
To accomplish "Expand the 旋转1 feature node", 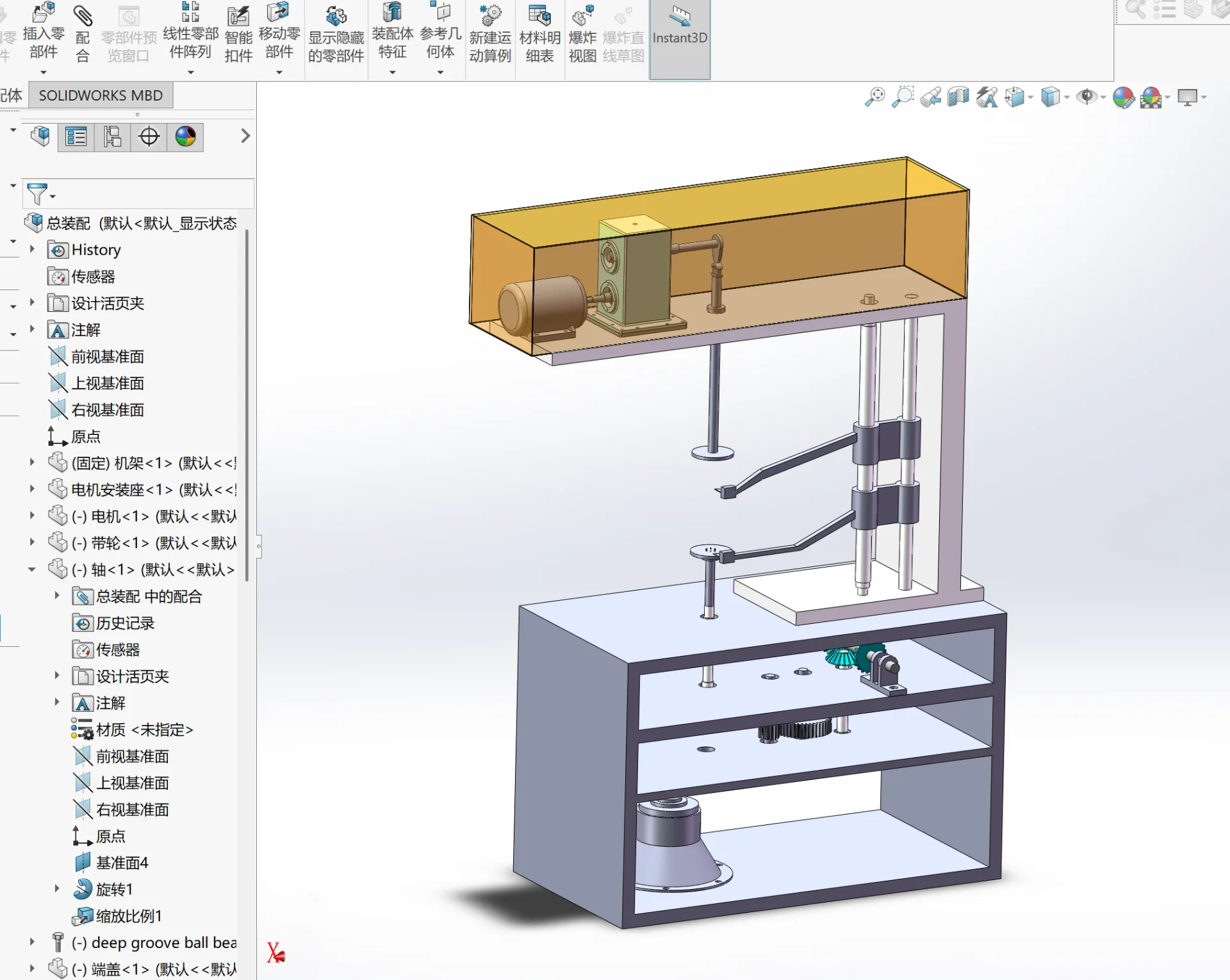I will click(x=57, y=888).
